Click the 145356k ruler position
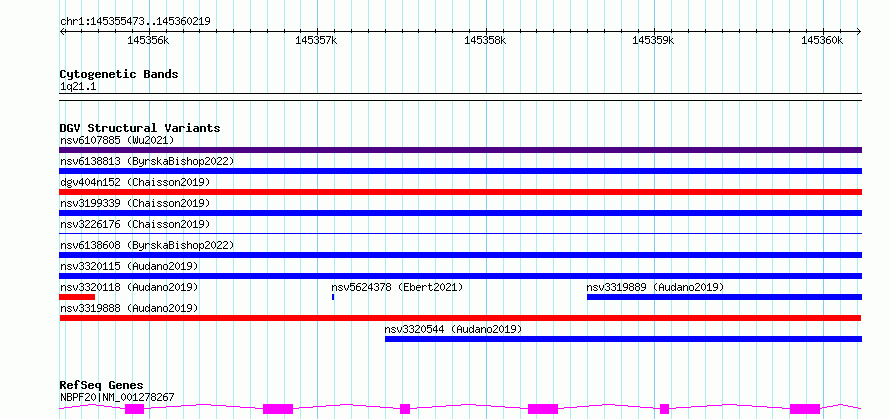This screenshot has width=890, height=419. [148, 41]
